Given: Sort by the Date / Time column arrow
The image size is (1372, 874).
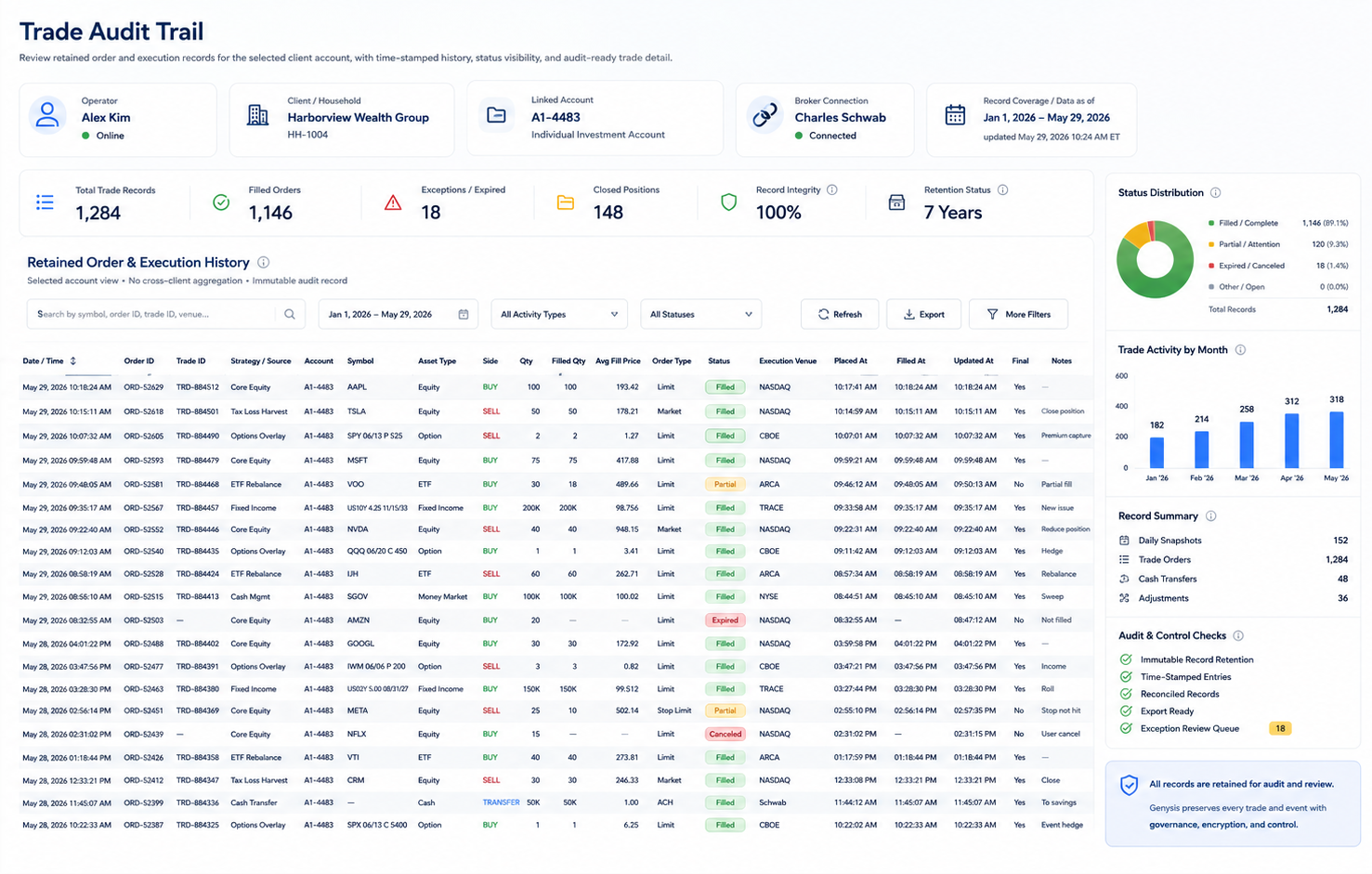Looking at the screenshot, I should point(73,361).
